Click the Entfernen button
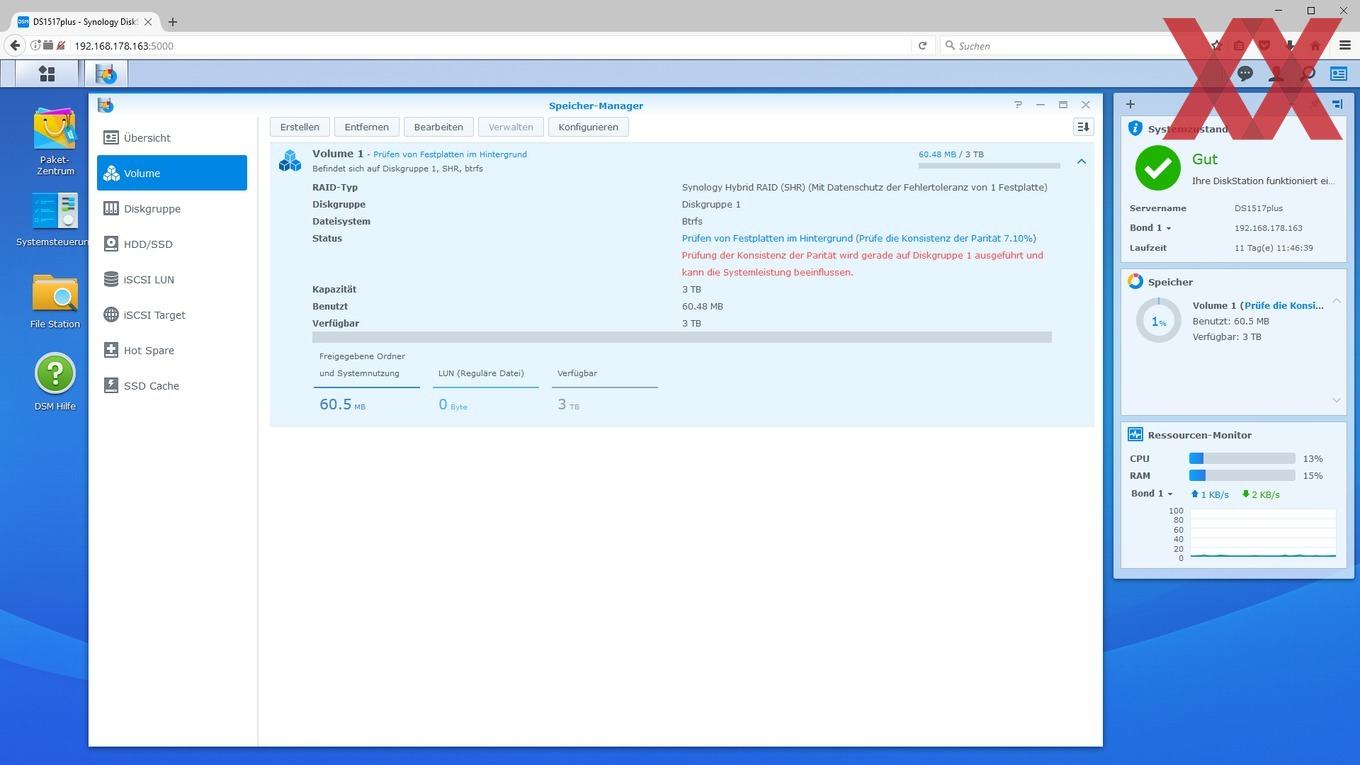This screenshot has width=1360, height=765. (367, 127)
